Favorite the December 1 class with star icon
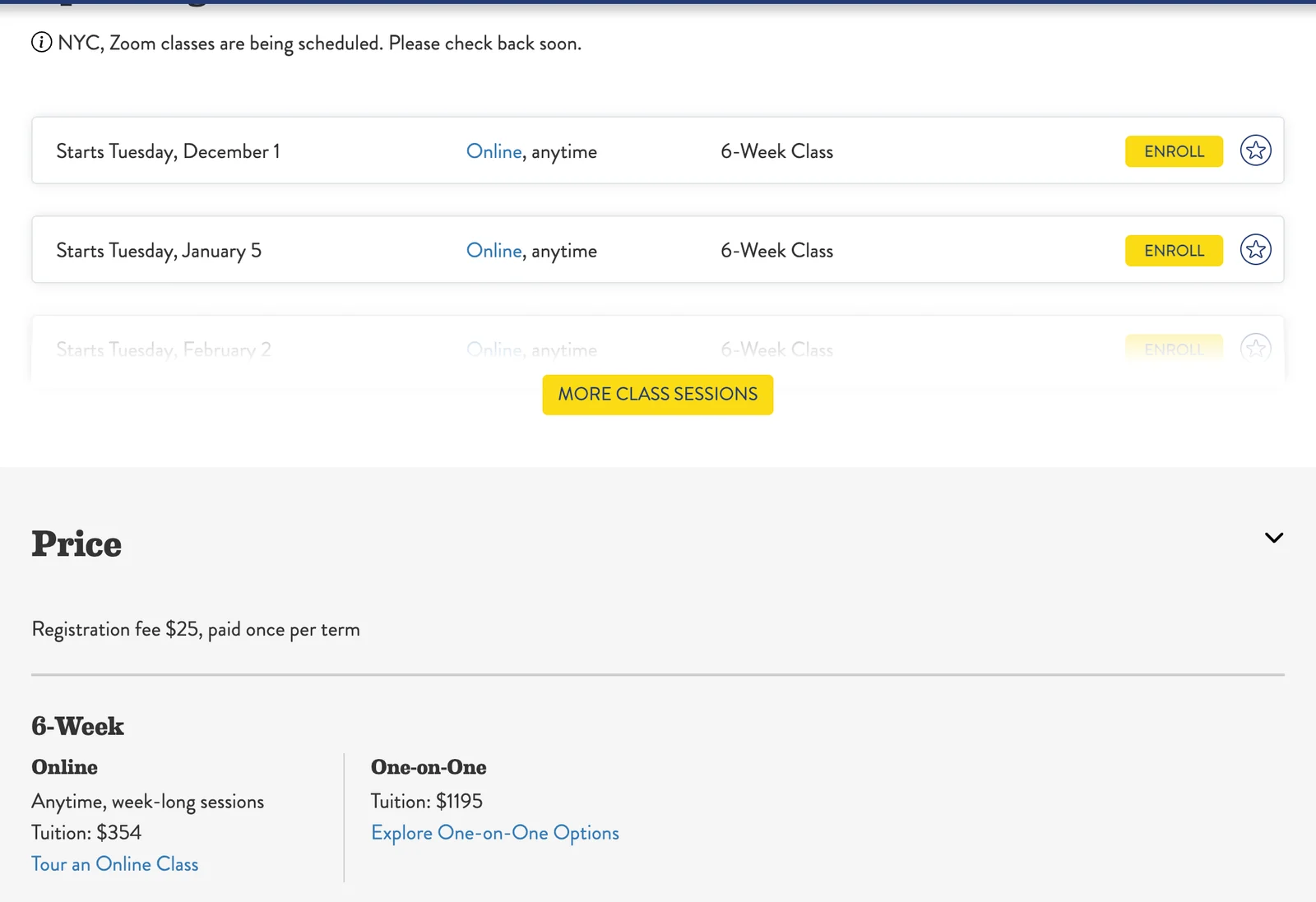Viewport: 1316px width, 902px height. pyautogui.click(x=1255, y=150)
